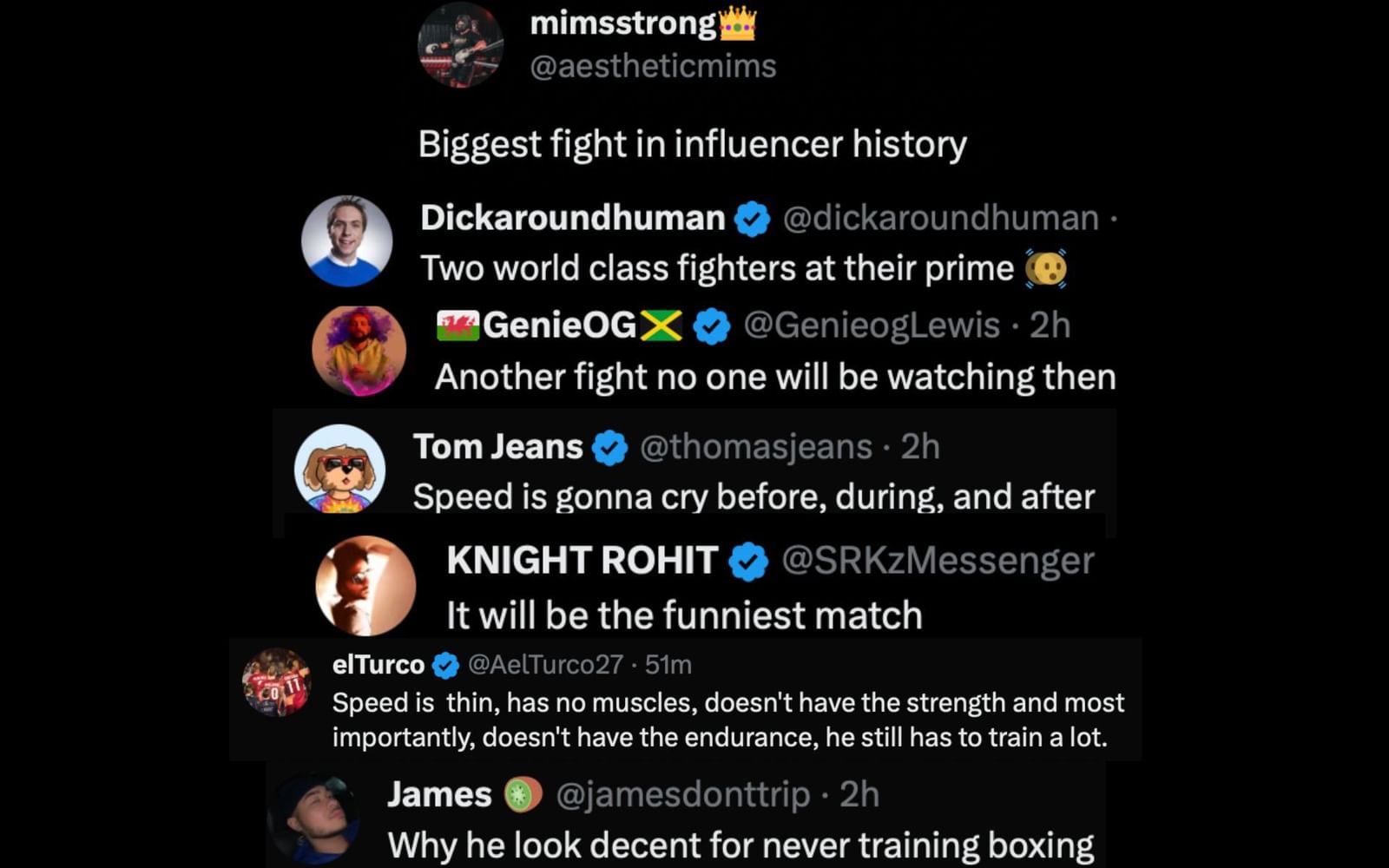Viewport: 1389px width, 868px height.
Task: Click GenieOG's colorful avatar
Action: [x=358, y=349]
